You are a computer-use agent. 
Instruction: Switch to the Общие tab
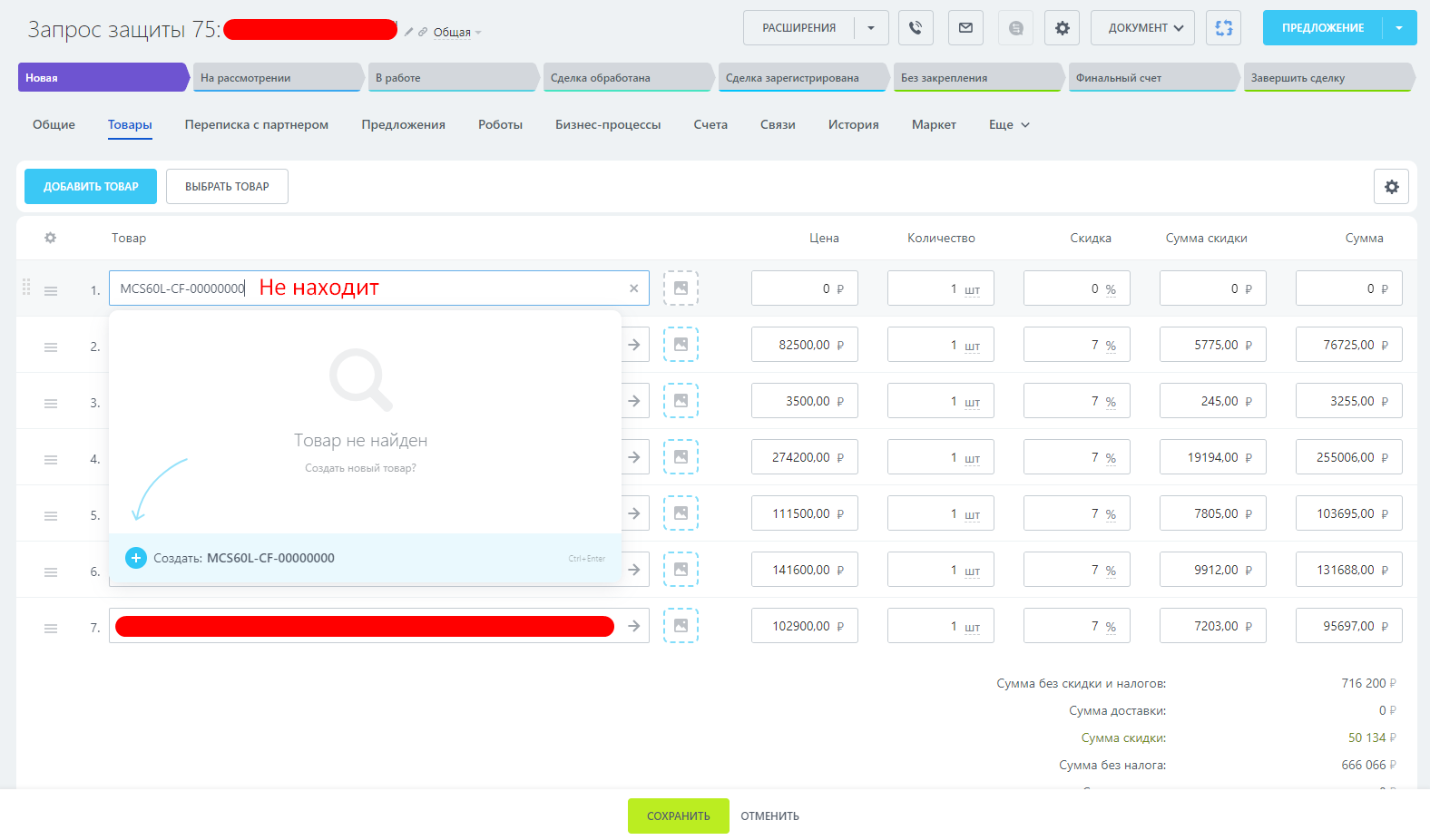click(x=54, y=124)
